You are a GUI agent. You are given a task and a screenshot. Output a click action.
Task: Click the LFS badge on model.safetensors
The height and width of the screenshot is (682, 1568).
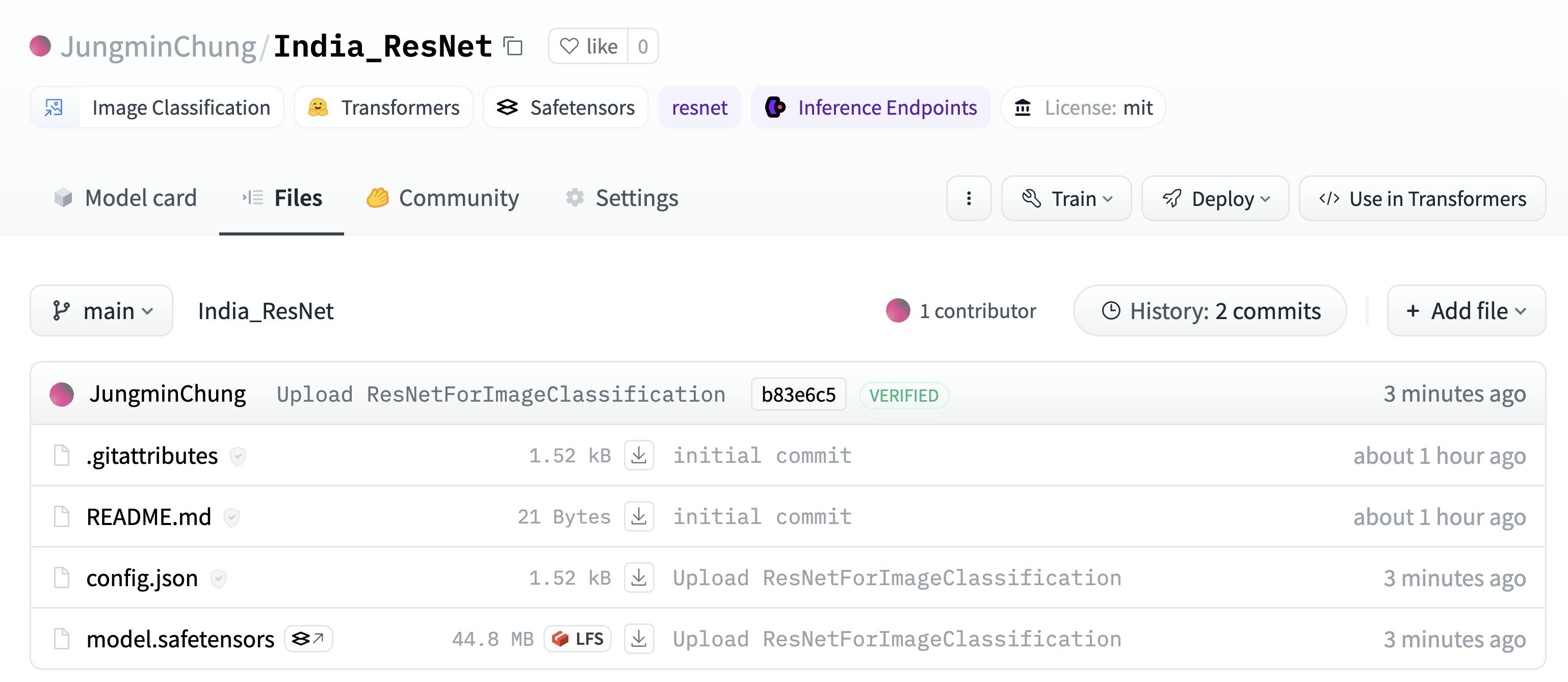click(x=578, y=639)
